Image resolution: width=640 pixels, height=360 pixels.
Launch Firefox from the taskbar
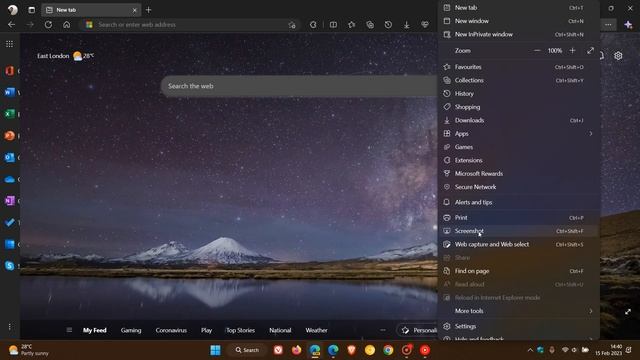click(297, 350)
